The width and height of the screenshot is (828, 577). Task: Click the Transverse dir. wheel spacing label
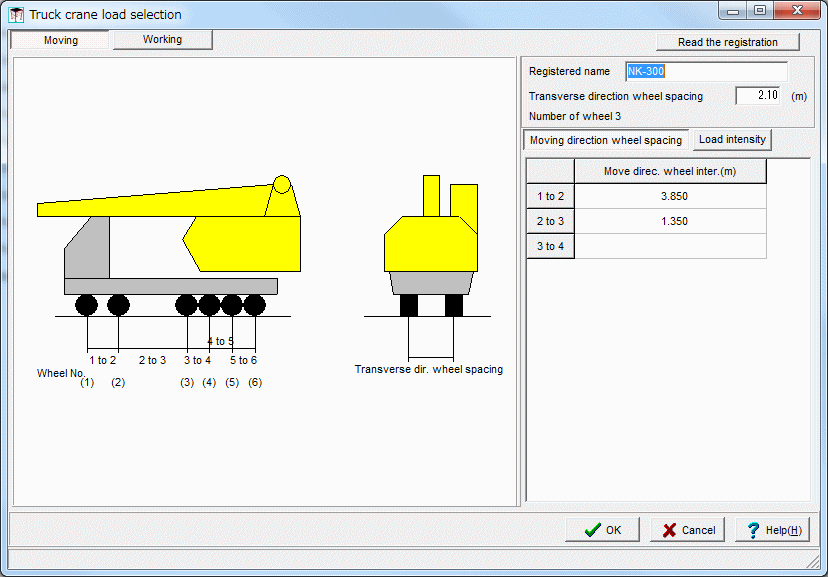point(428,370)
